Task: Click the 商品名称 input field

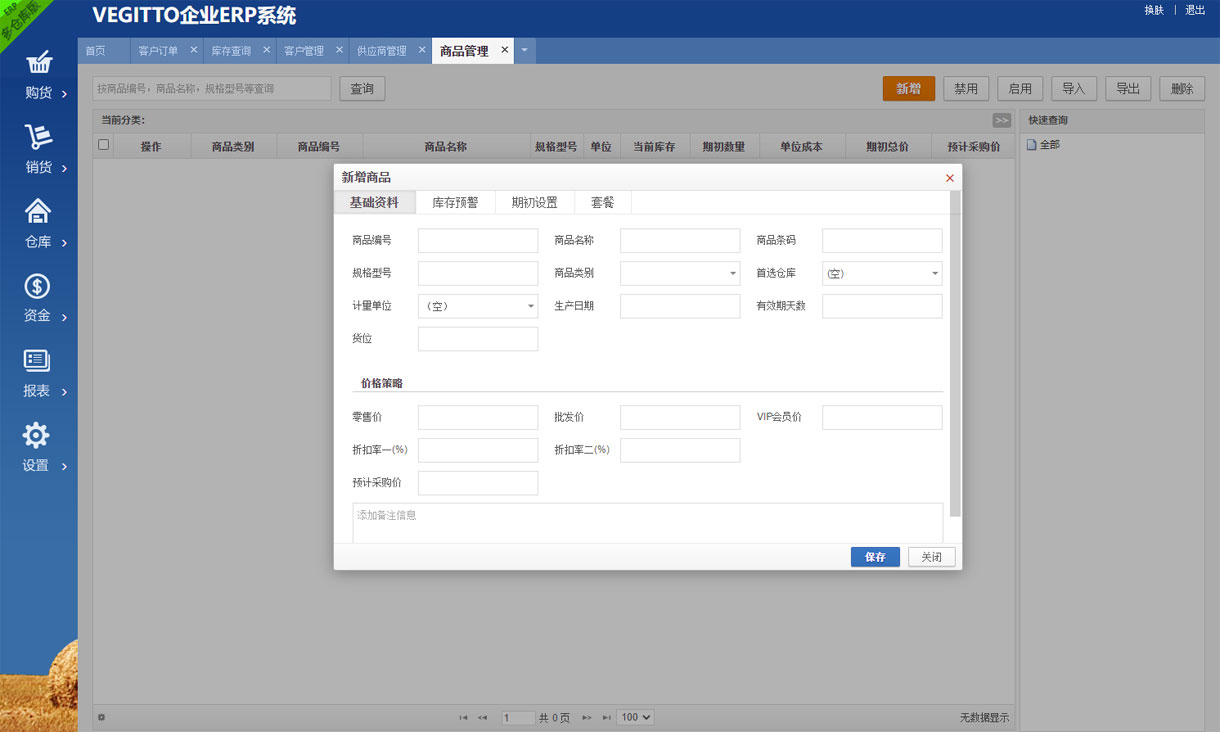Action: [680, 241]
